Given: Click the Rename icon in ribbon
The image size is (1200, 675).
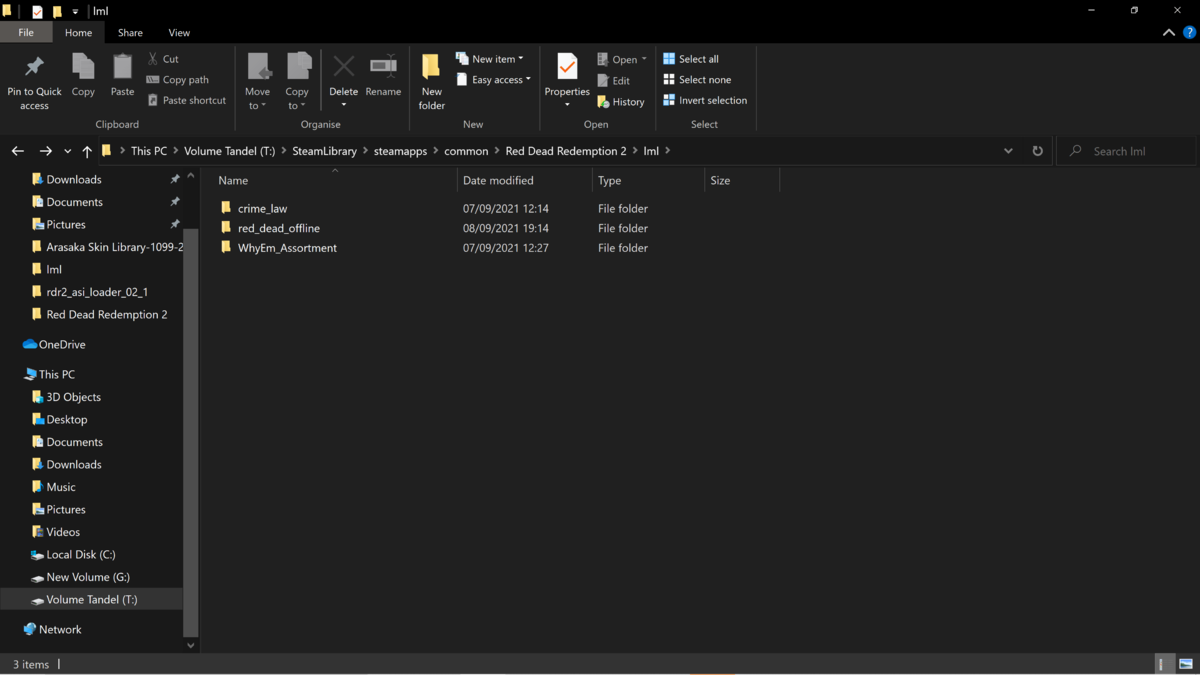Looking at the screenshot, I should coord(383,67).
